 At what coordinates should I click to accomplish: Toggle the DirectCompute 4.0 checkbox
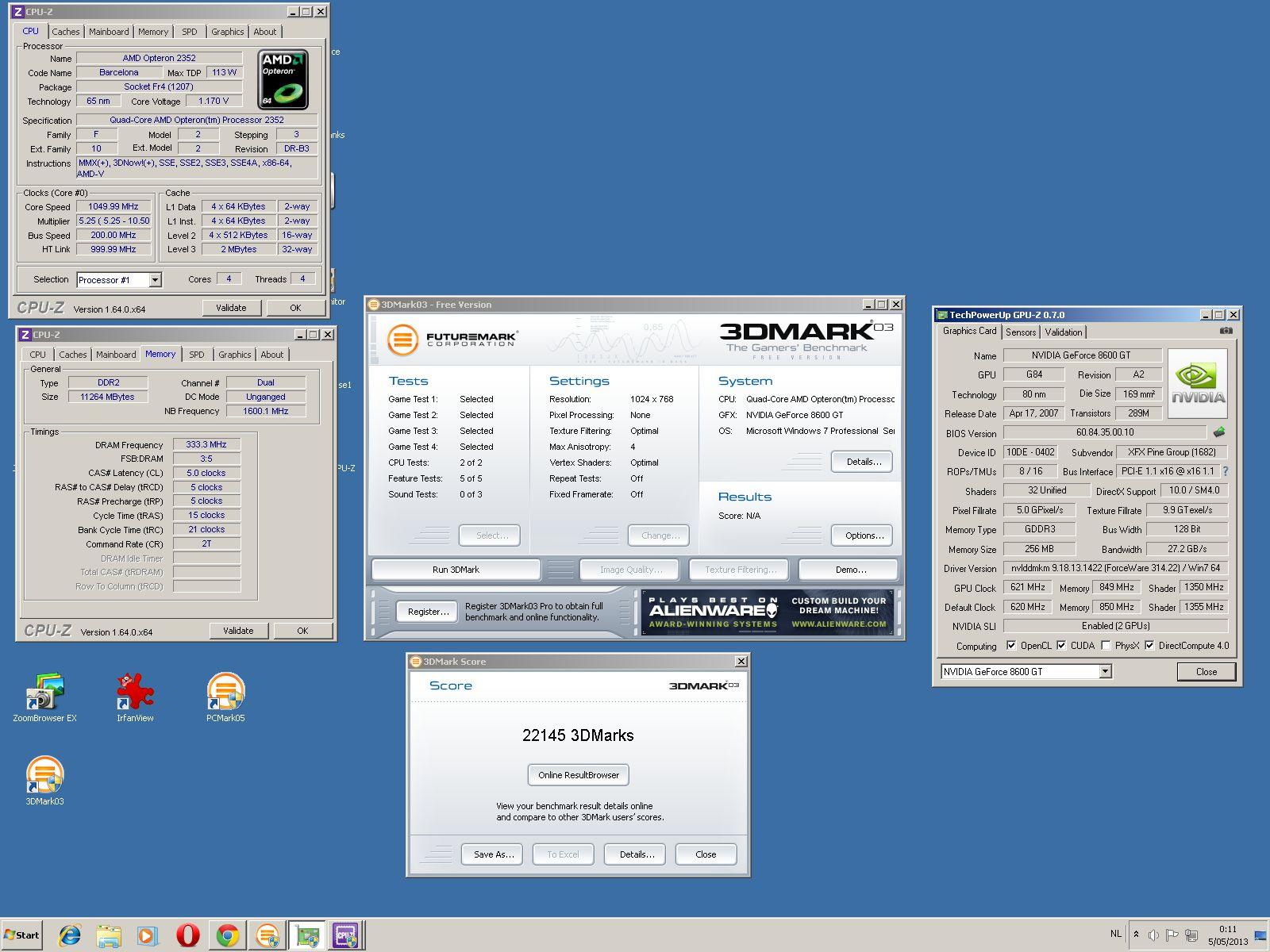click(1149, 645)
